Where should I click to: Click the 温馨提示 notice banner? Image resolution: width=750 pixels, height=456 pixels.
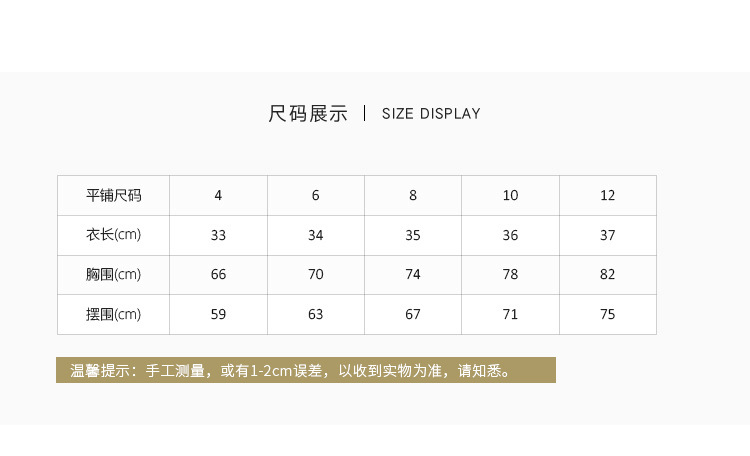[305, 371]
